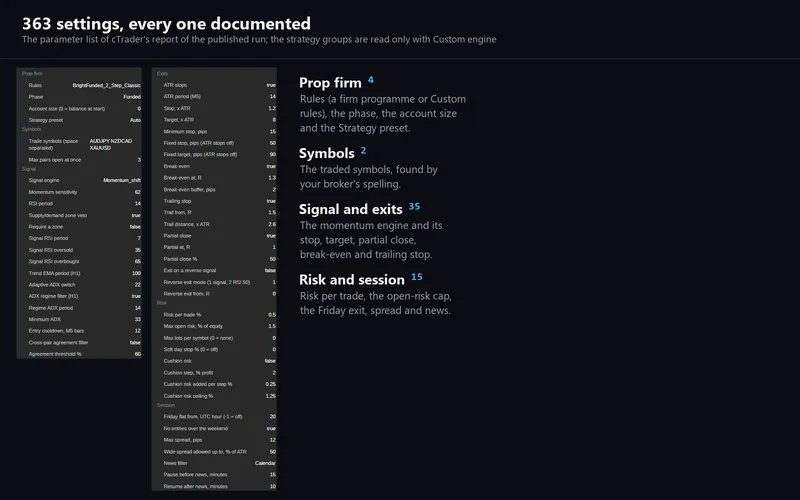Collapse the Exits parameter group header

point(162,74)
